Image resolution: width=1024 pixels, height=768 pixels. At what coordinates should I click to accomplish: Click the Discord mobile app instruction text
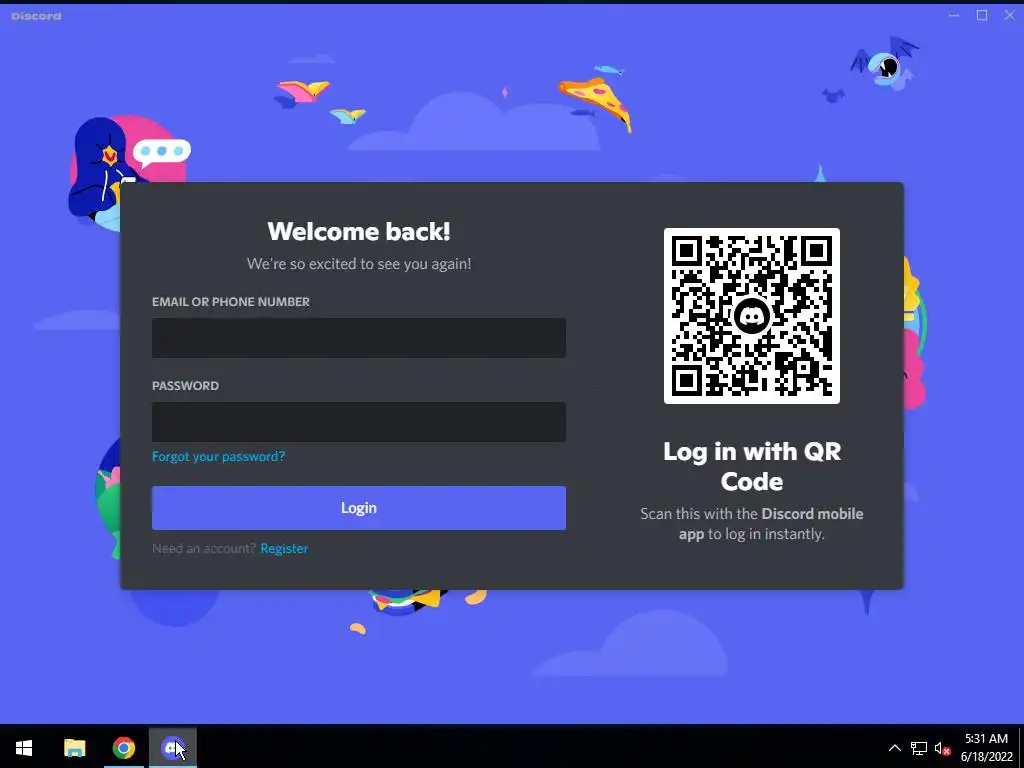(752, 524)
